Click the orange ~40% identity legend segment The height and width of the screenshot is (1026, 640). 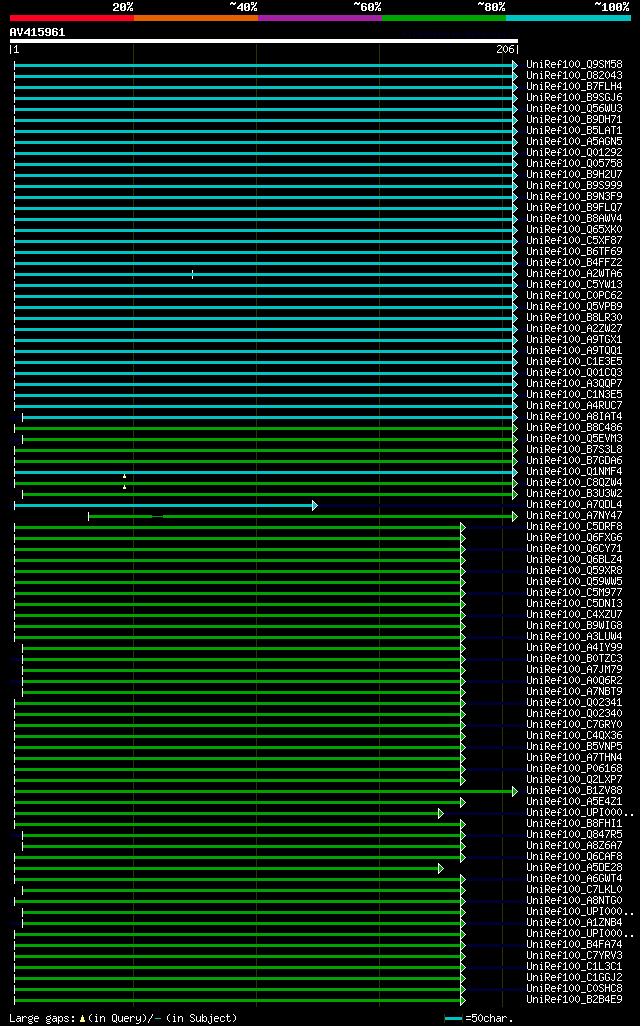(x=196, y=18)
